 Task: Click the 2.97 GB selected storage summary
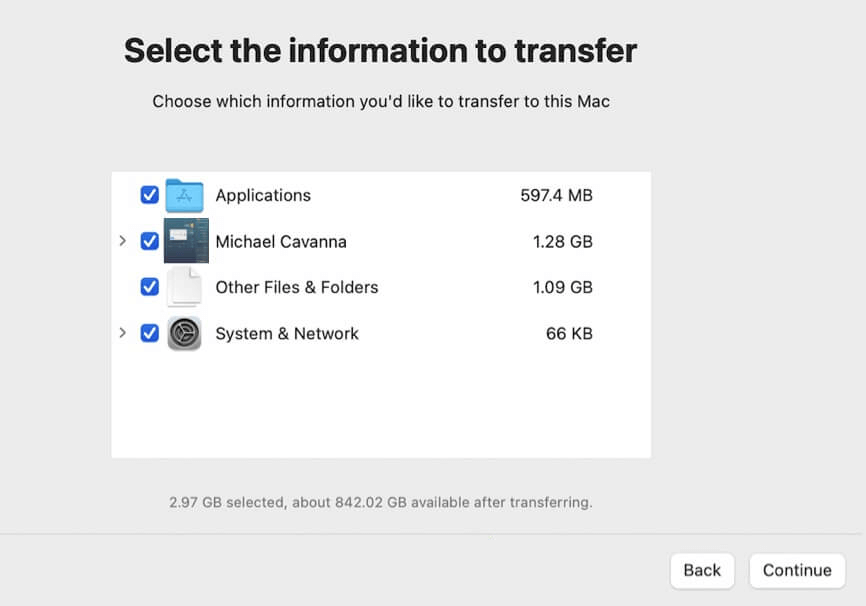(381, 501)
